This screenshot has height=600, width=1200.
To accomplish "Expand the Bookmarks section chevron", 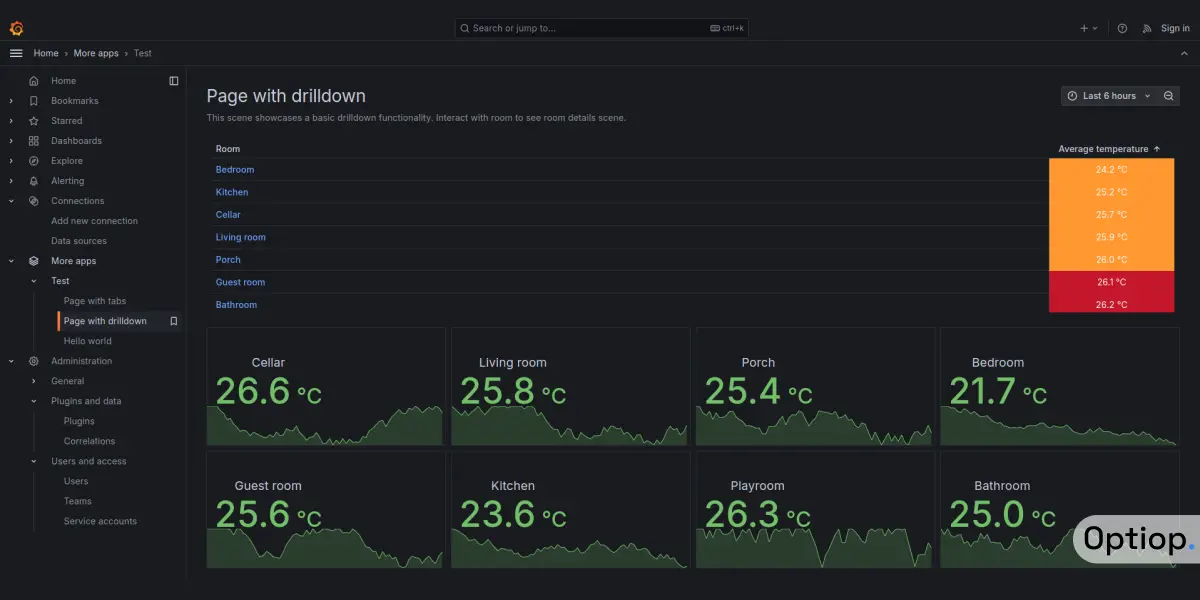I will click(x=10, y=100).
